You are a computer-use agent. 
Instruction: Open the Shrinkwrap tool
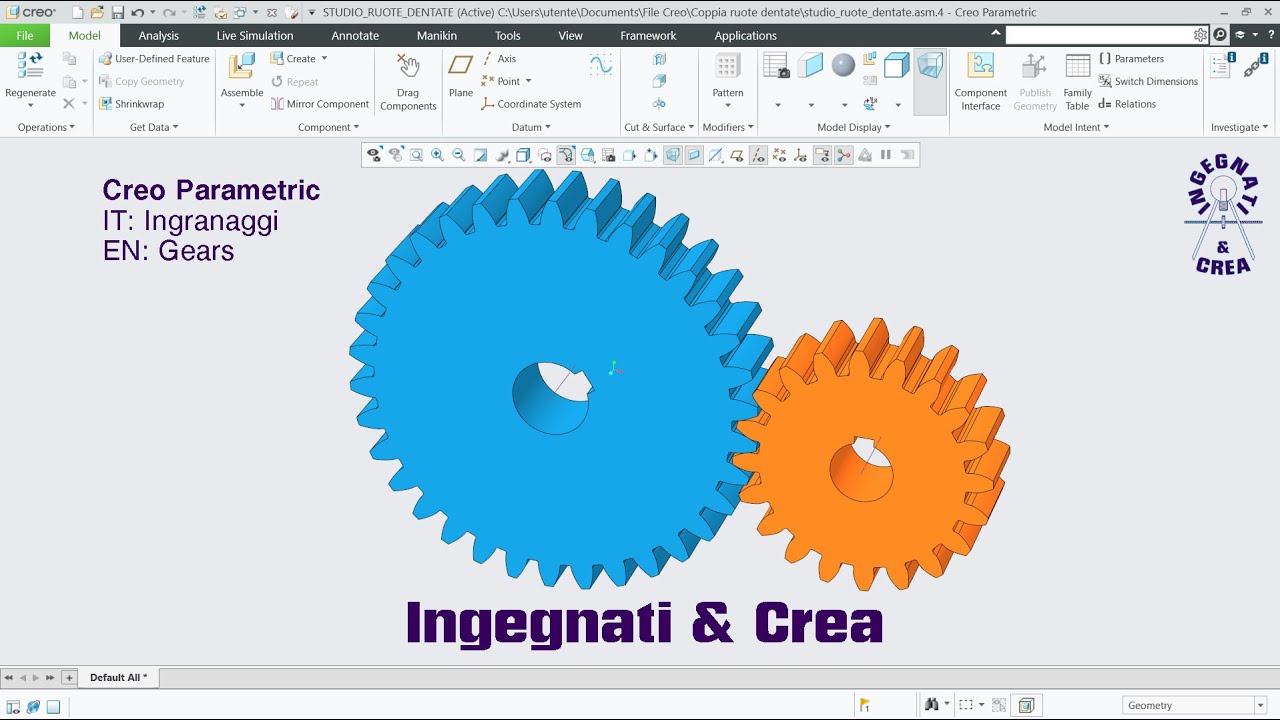click(x=131, y=104)
